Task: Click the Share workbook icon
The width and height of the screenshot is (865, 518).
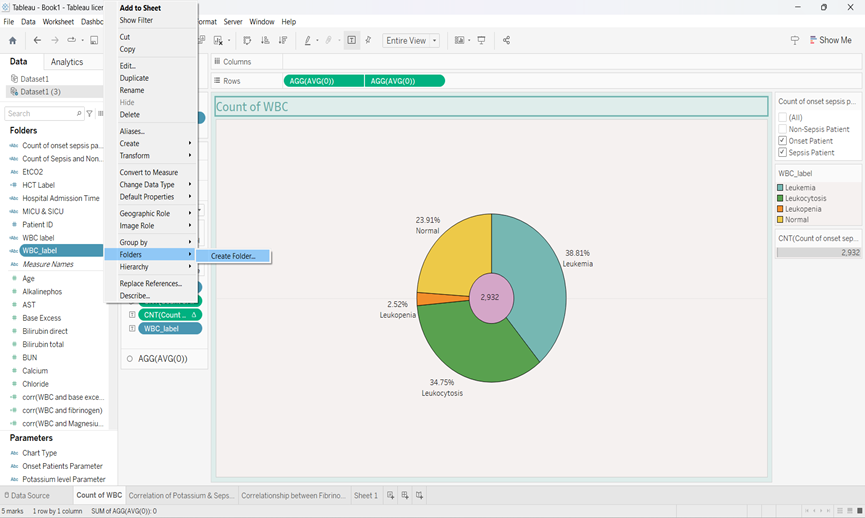Action: click(506, 40)
